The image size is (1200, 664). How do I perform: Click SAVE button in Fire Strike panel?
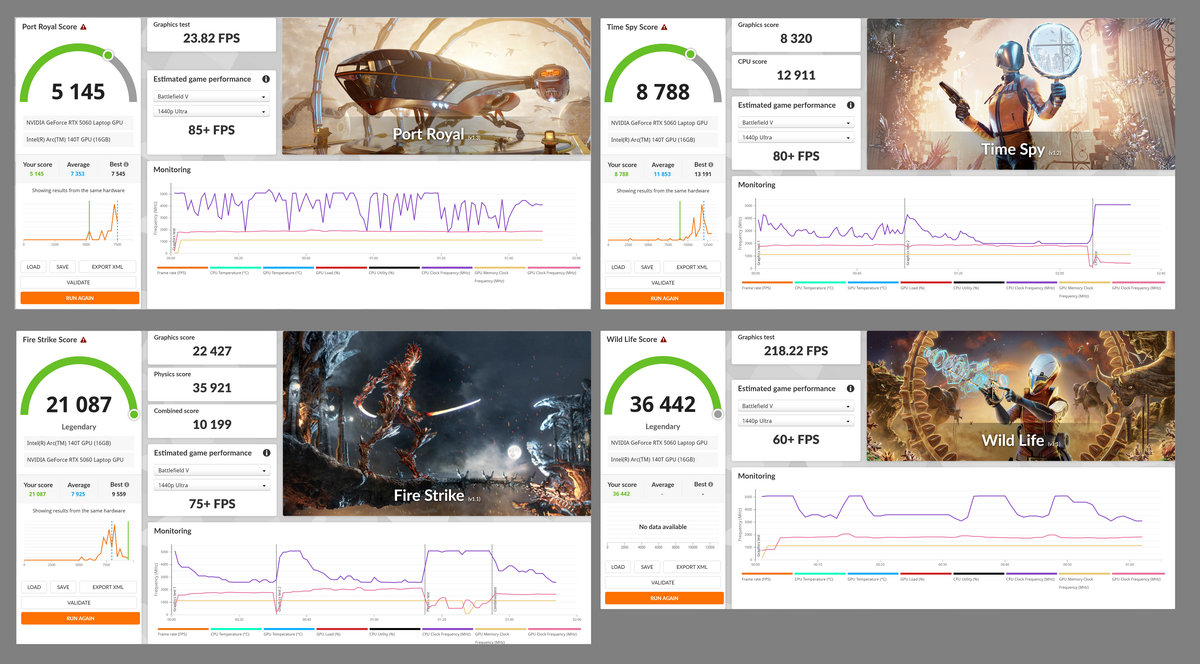point(62,587)
